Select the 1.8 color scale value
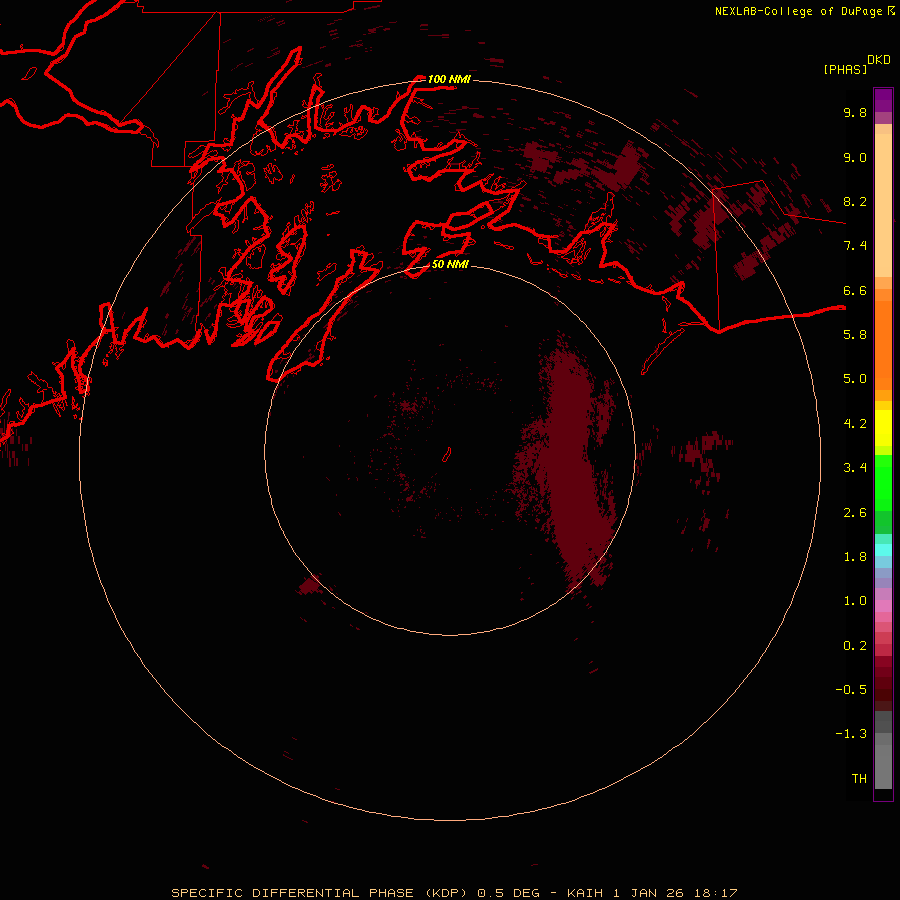The height and width of the screenshot is (900, 900). [x=855, y=557]
